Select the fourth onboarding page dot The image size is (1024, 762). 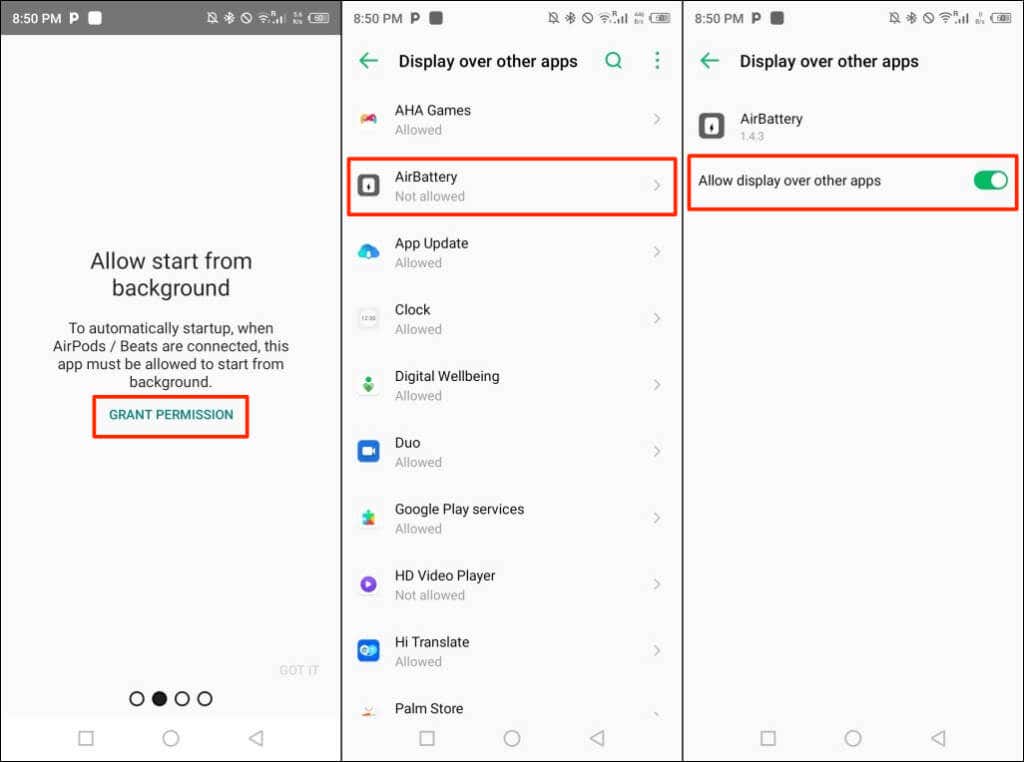[204, 699]
